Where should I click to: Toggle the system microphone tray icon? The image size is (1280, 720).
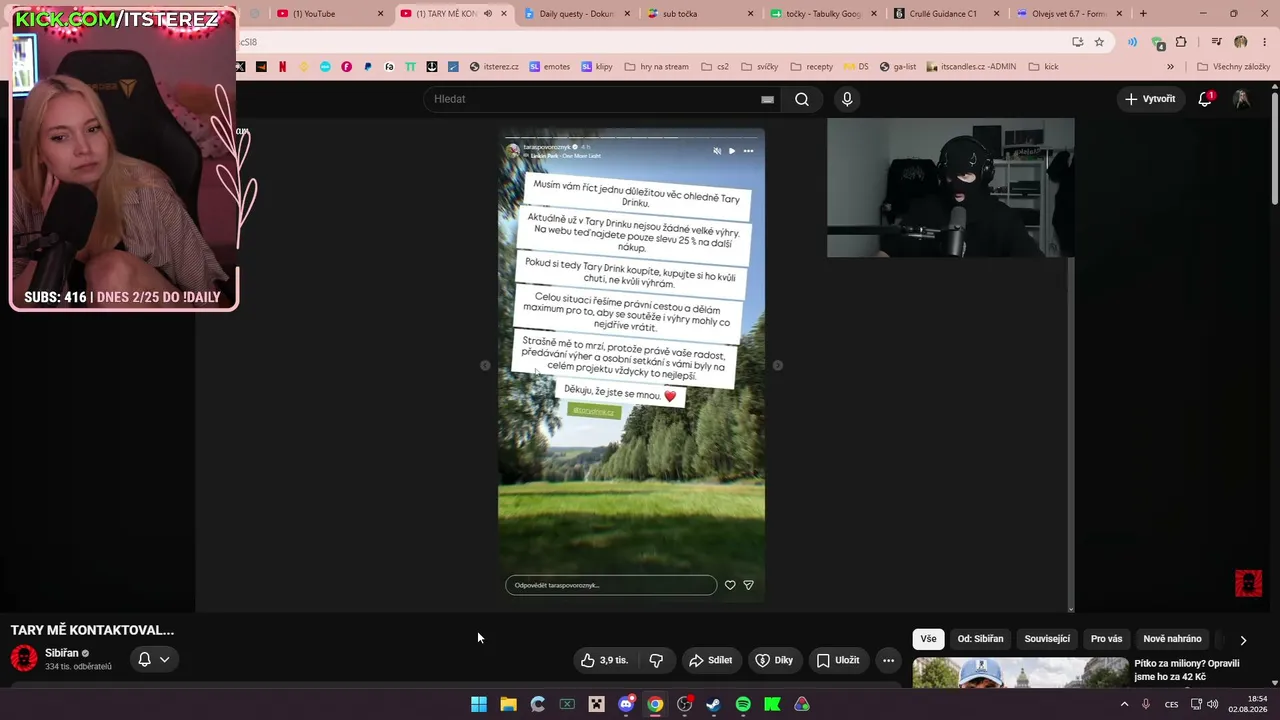coord(1146,704)
